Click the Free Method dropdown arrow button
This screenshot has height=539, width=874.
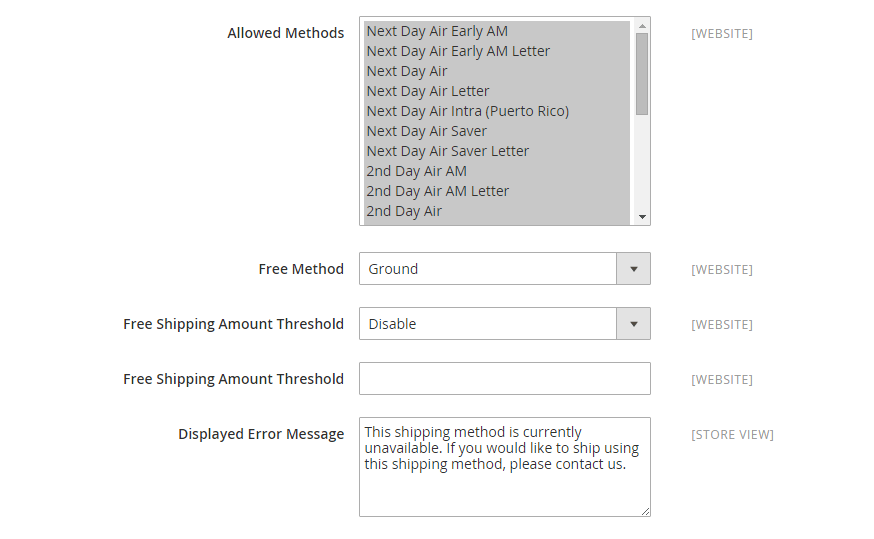click(x=633, y=269)
